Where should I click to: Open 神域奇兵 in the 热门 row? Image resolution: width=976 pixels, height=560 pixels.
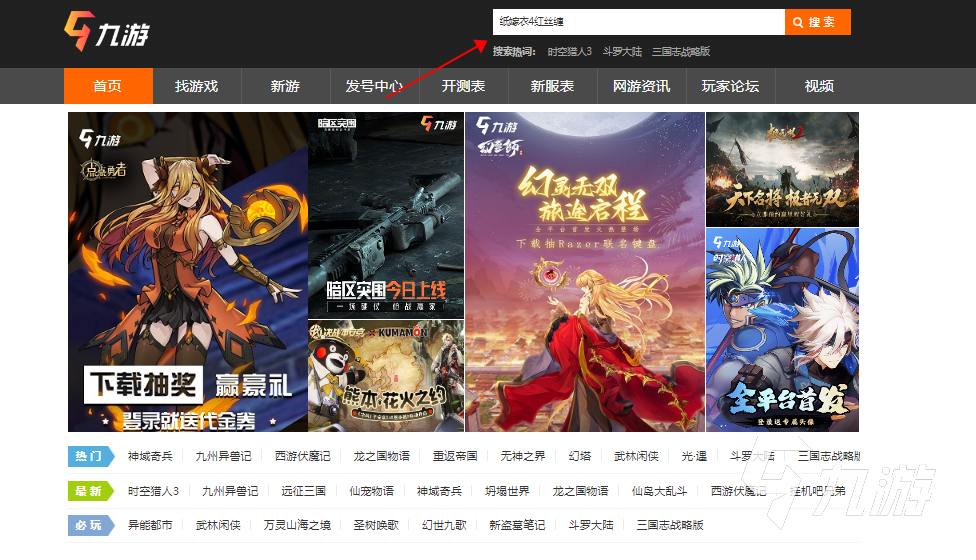pos(150,456)
